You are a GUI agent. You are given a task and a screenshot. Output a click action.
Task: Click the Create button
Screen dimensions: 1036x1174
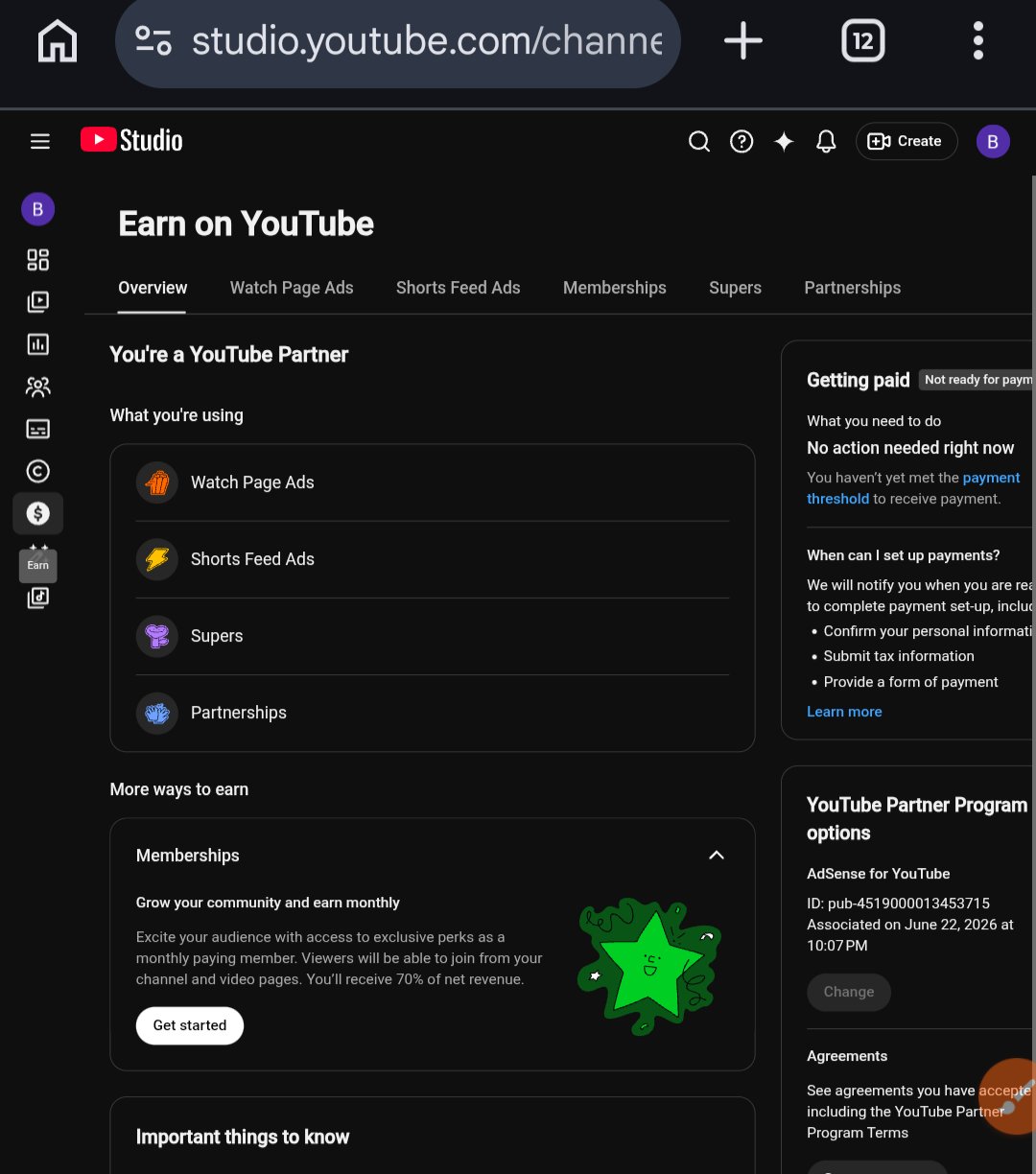(x=906, y=141)
